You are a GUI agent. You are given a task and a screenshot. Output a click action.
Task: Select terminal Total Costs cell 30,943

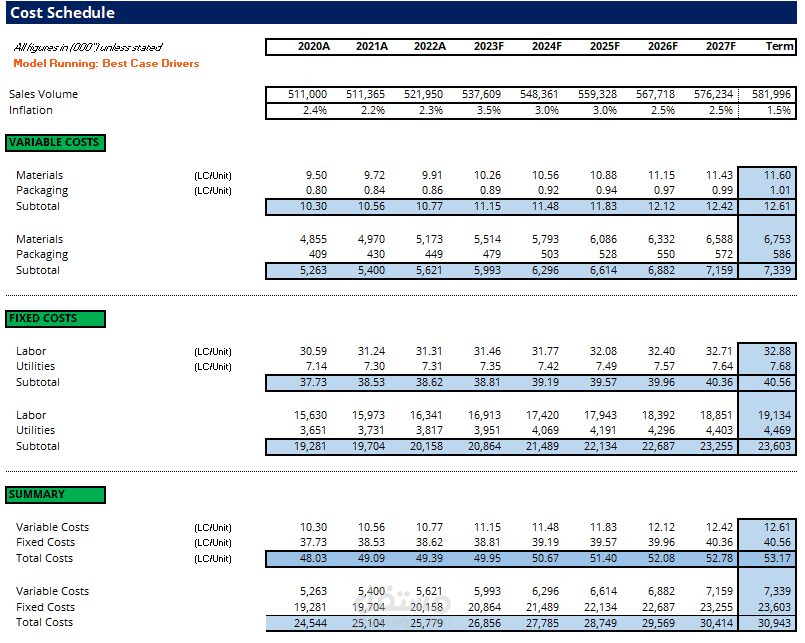[x=774, y=623]
